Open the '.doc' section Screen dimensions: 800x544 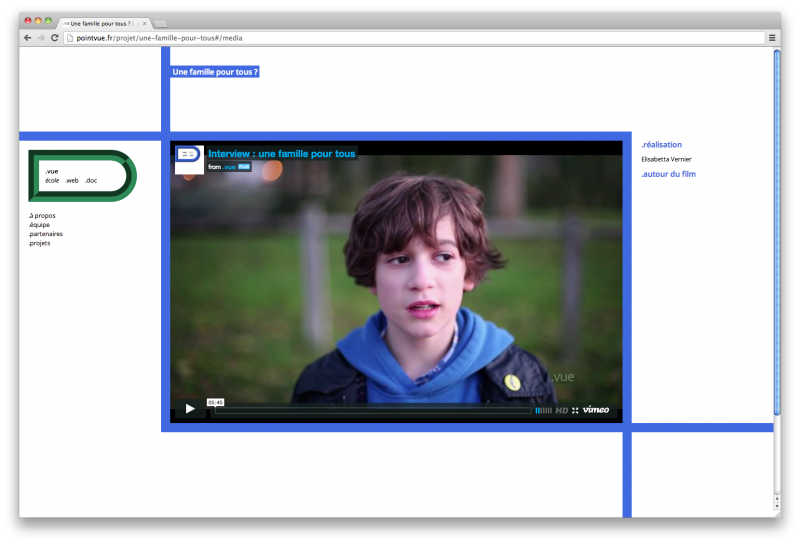click(91, 181)
